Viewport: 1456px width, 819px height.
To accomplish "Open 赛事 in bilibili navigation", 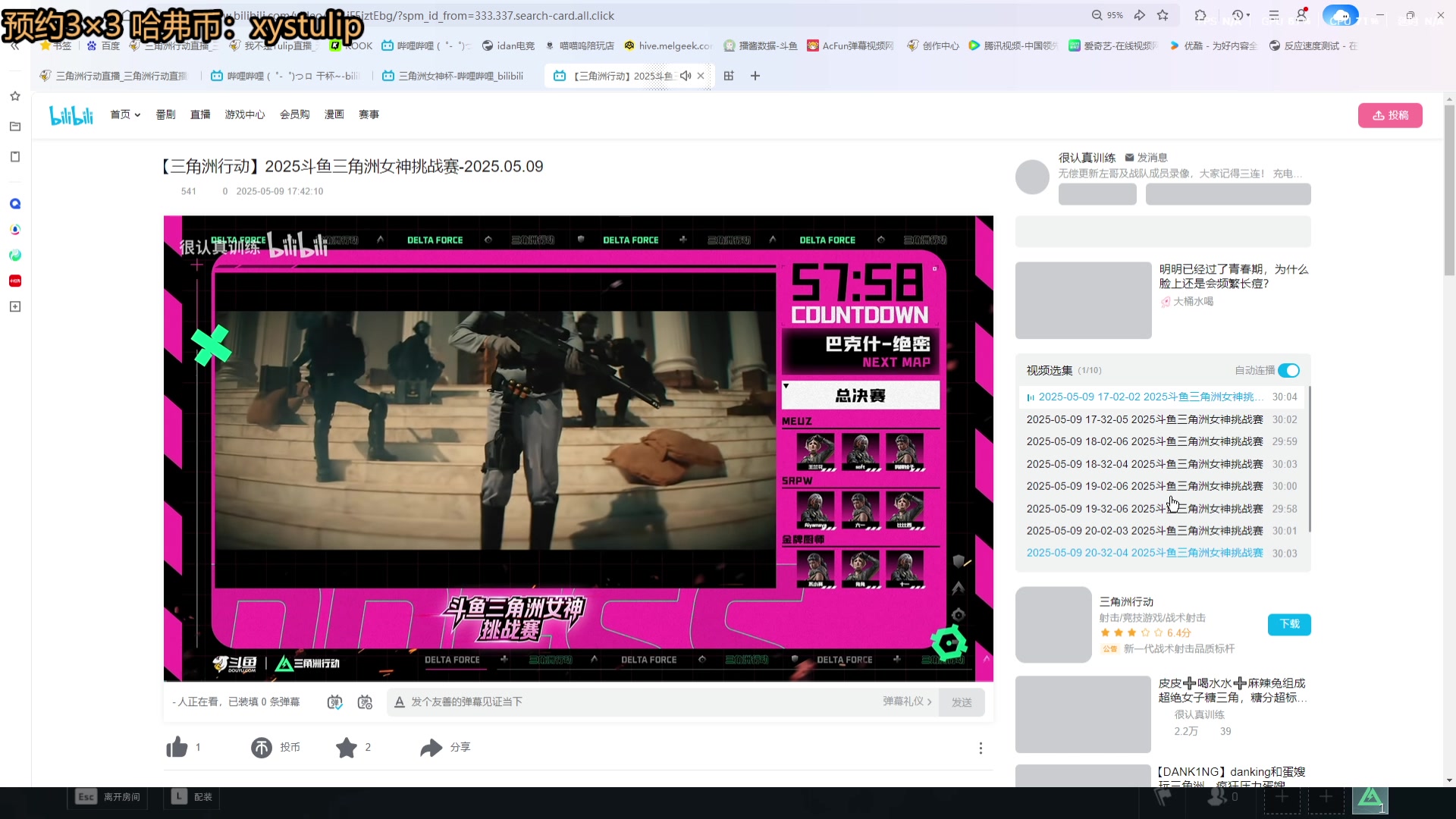I will 369,115.
